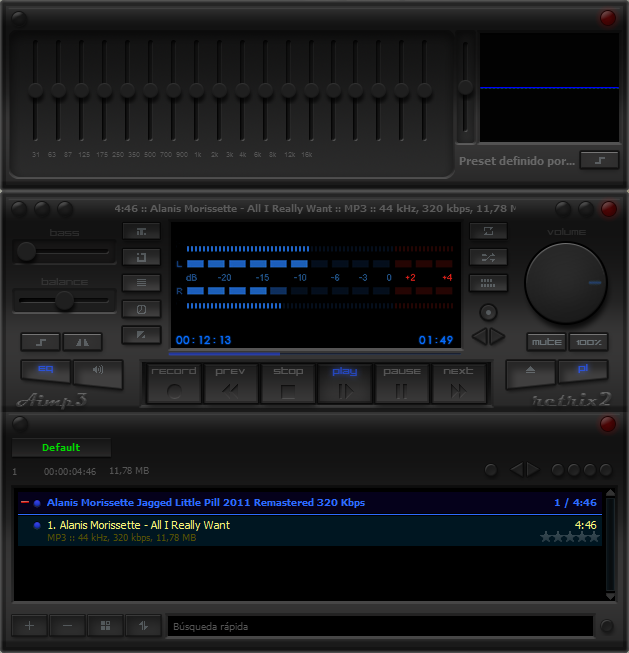Image resolution: width=629 pixels, height=653 pixels.
Task: Click the round button at top-left of equalizer
Action: coord(19,19)
